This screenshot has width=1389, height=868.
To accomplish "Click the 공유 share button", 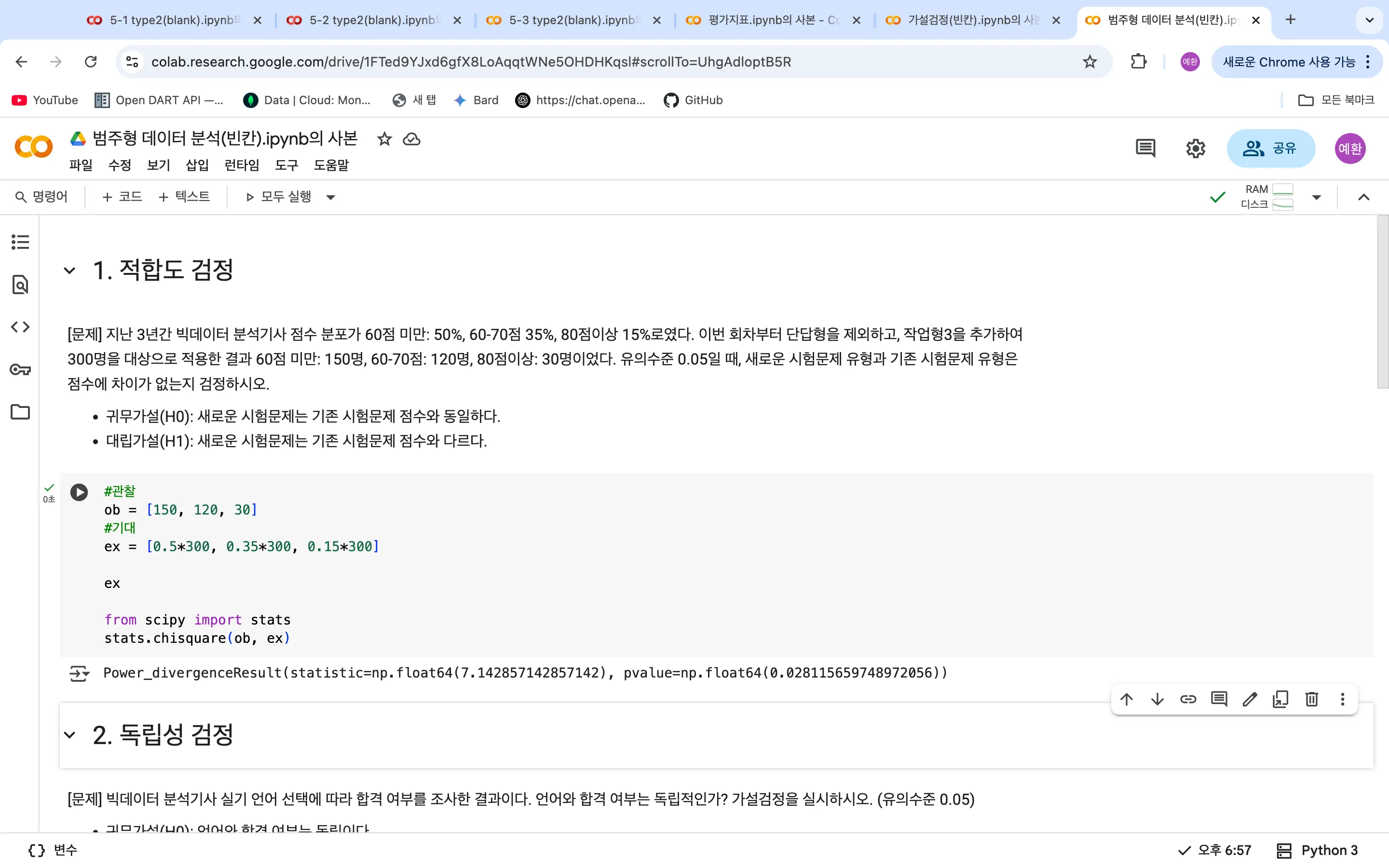I will pos(1270,148).
